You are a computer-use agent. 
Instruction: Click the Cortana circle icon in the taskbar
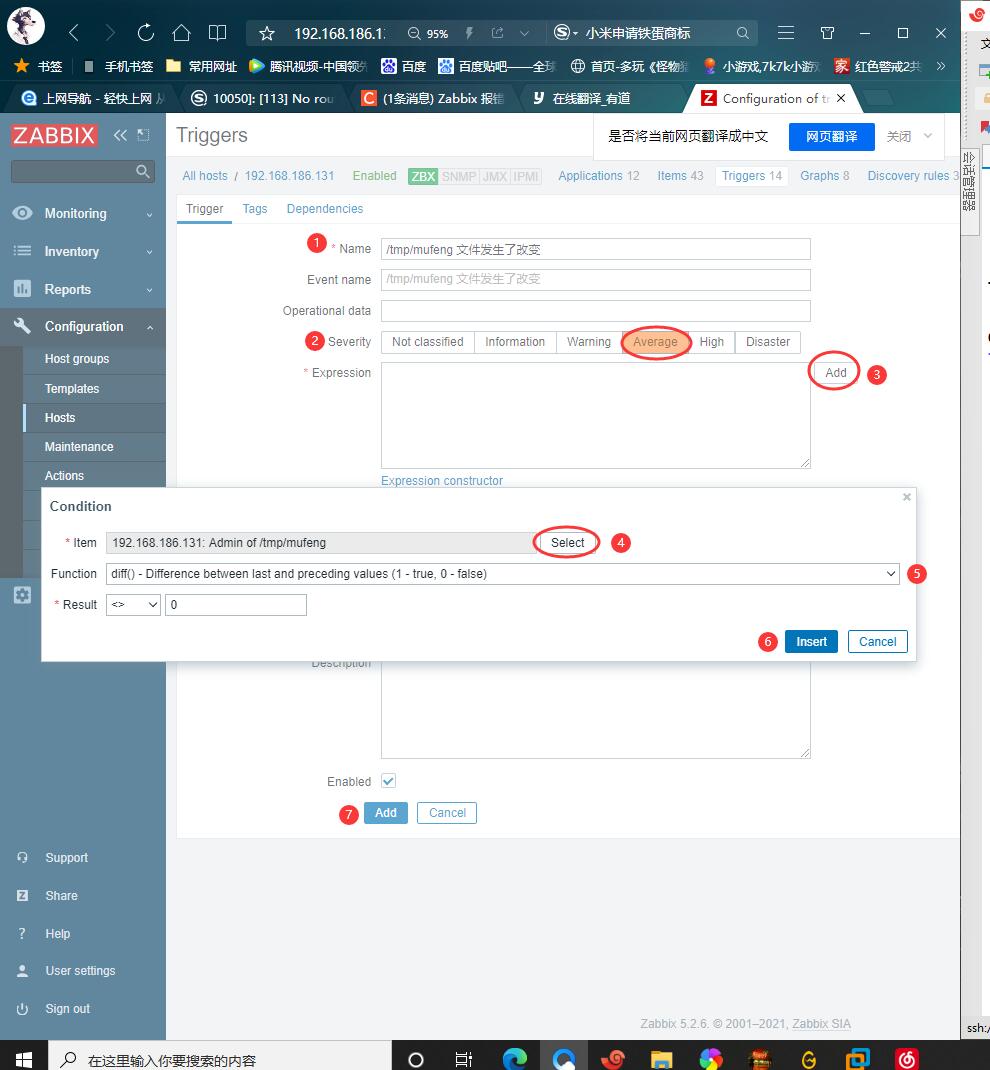tap(416, 1060)
